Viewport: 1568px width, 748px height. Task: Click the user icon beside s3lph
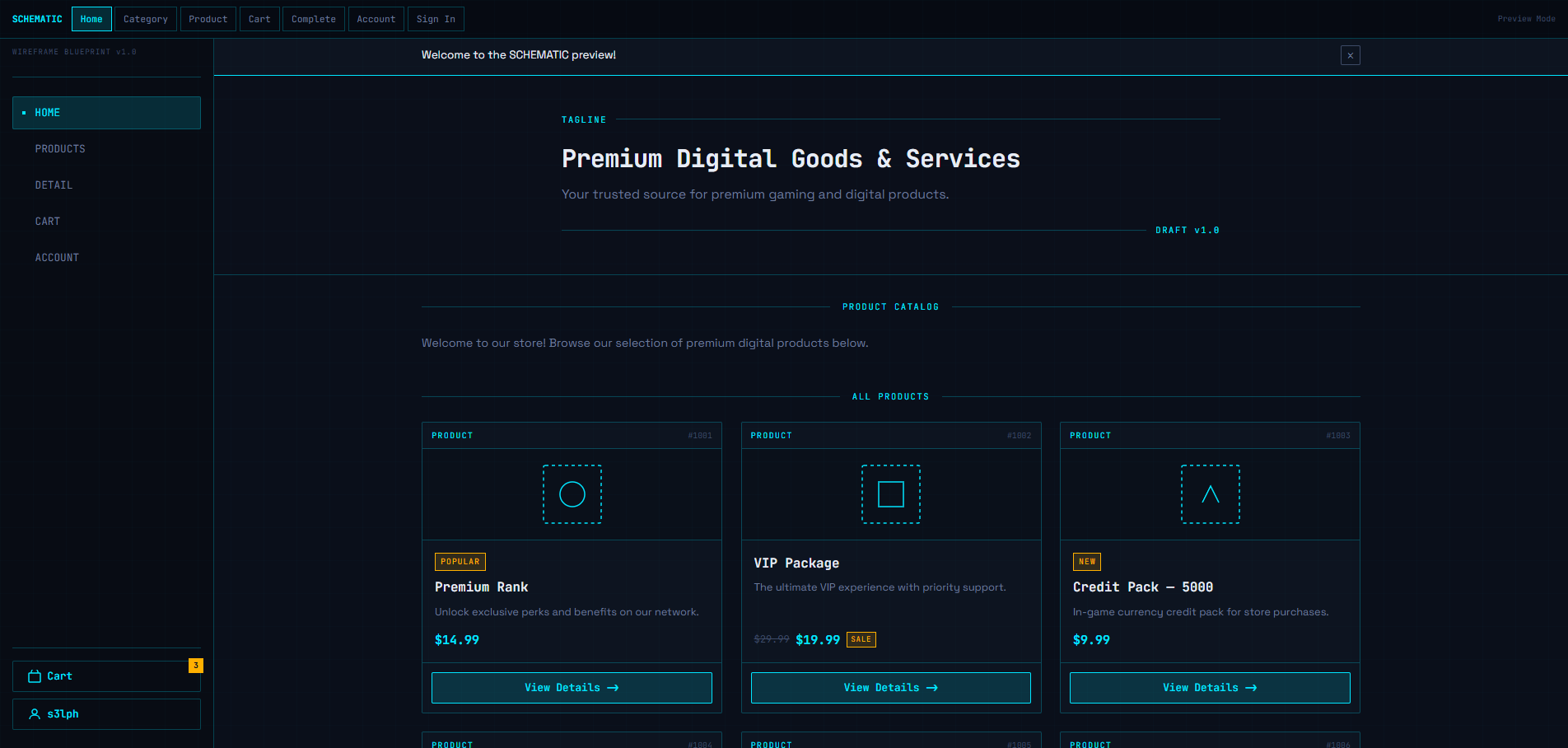point(35,714)
